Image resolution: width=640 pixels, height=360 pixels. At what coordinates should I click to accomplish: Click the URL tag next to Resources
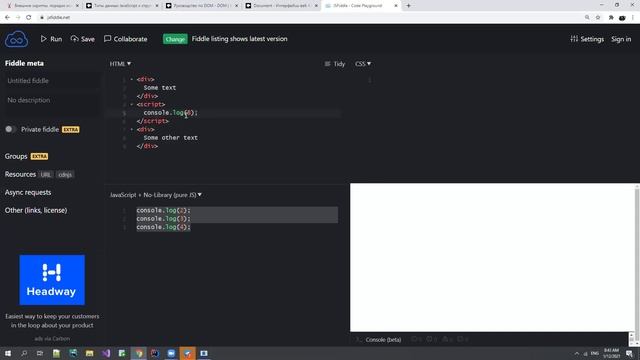click(x=46, y=175)
